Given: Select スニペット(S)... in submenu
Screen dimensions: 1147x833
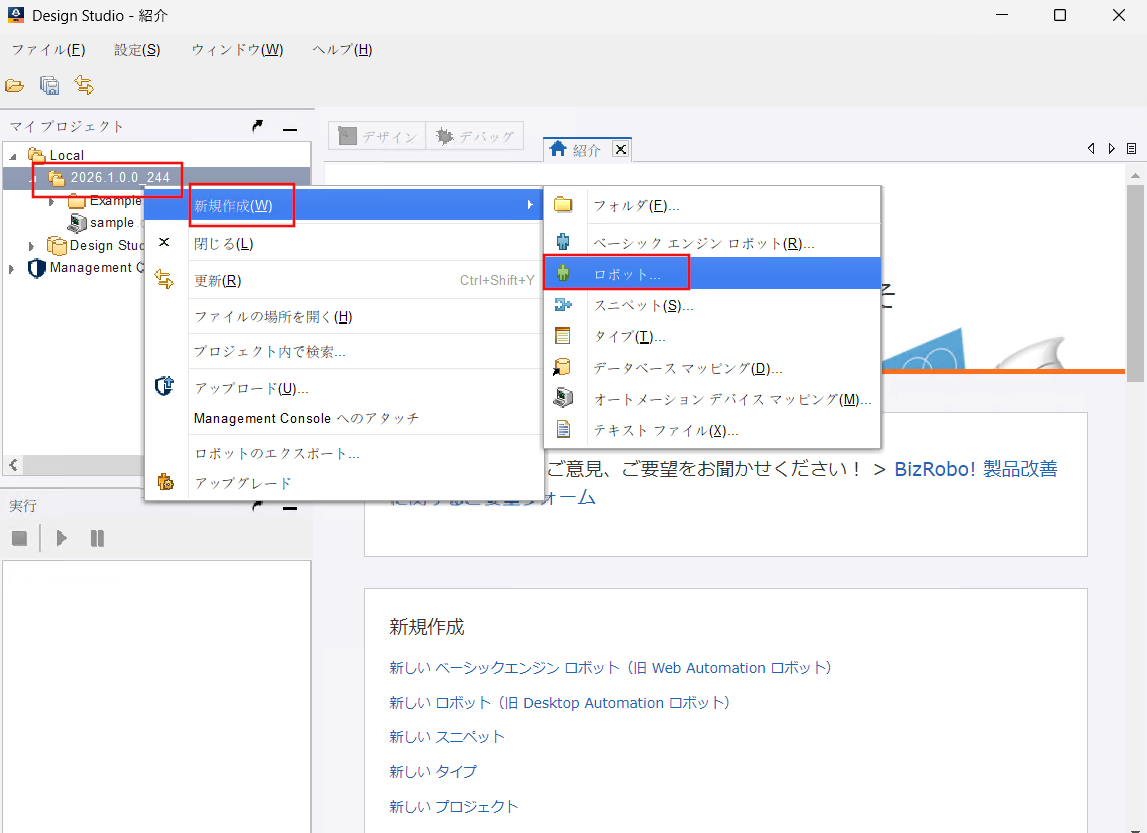Looking at the screenshot, I should (x=712, y=305).
